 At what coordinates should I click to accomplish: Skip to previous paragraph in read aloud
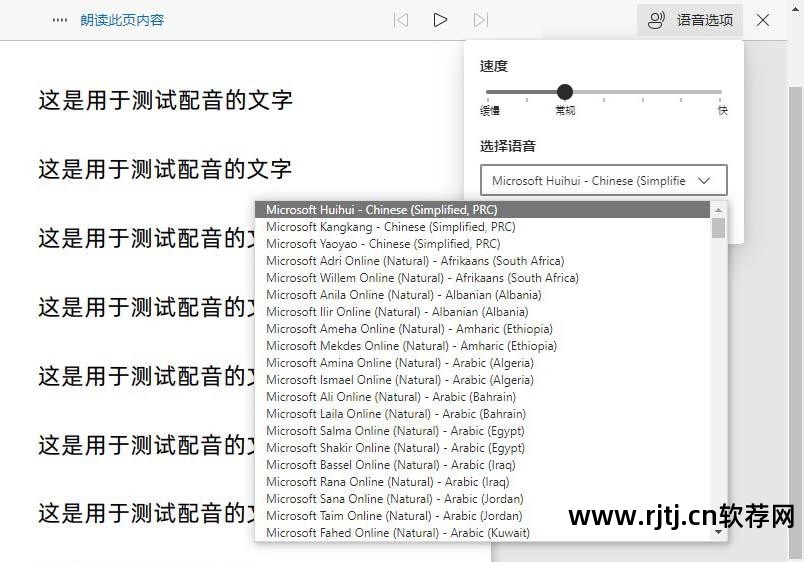[x=401, y=20]
